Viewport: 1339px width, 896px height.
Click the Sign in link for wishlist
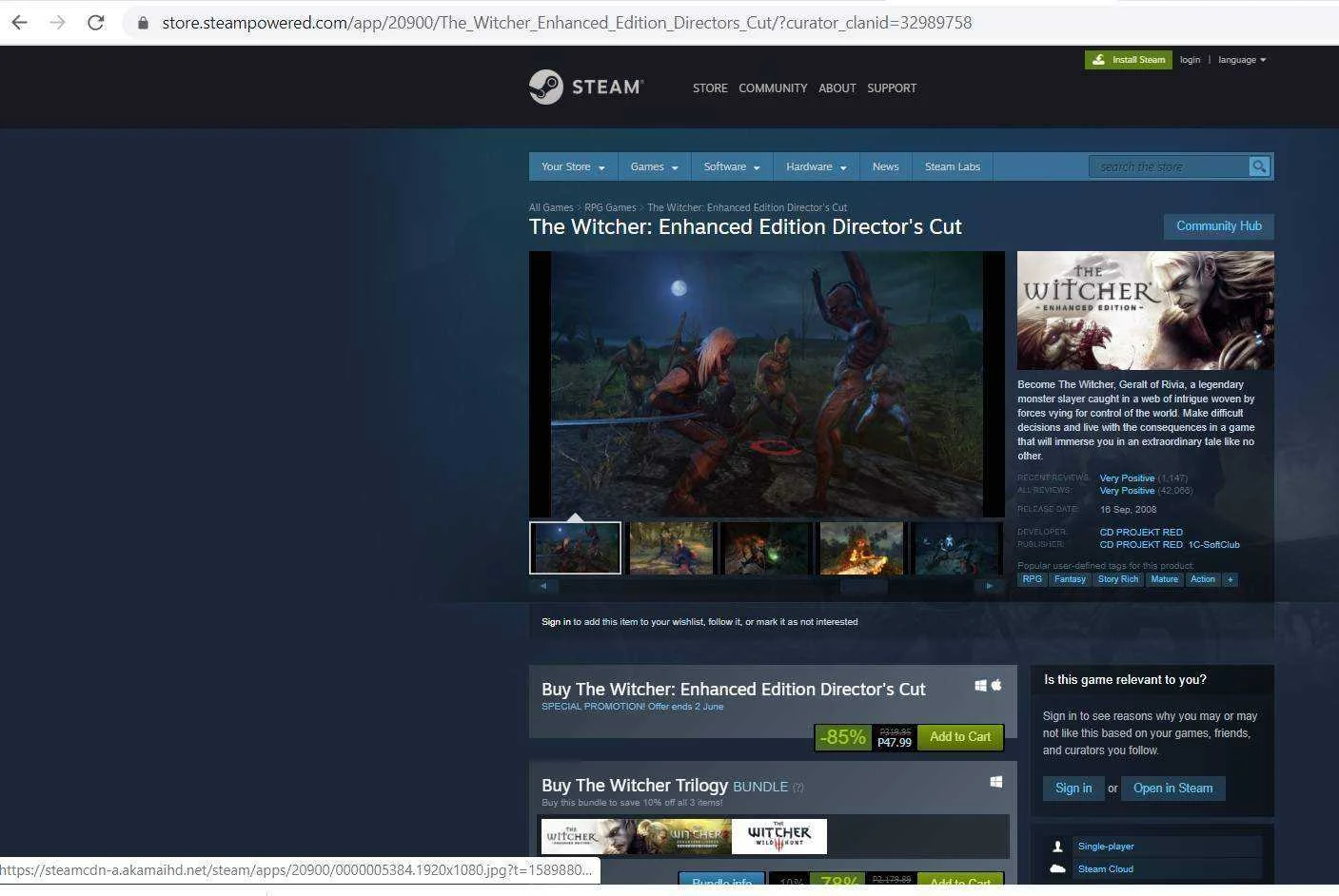[556, 622]
